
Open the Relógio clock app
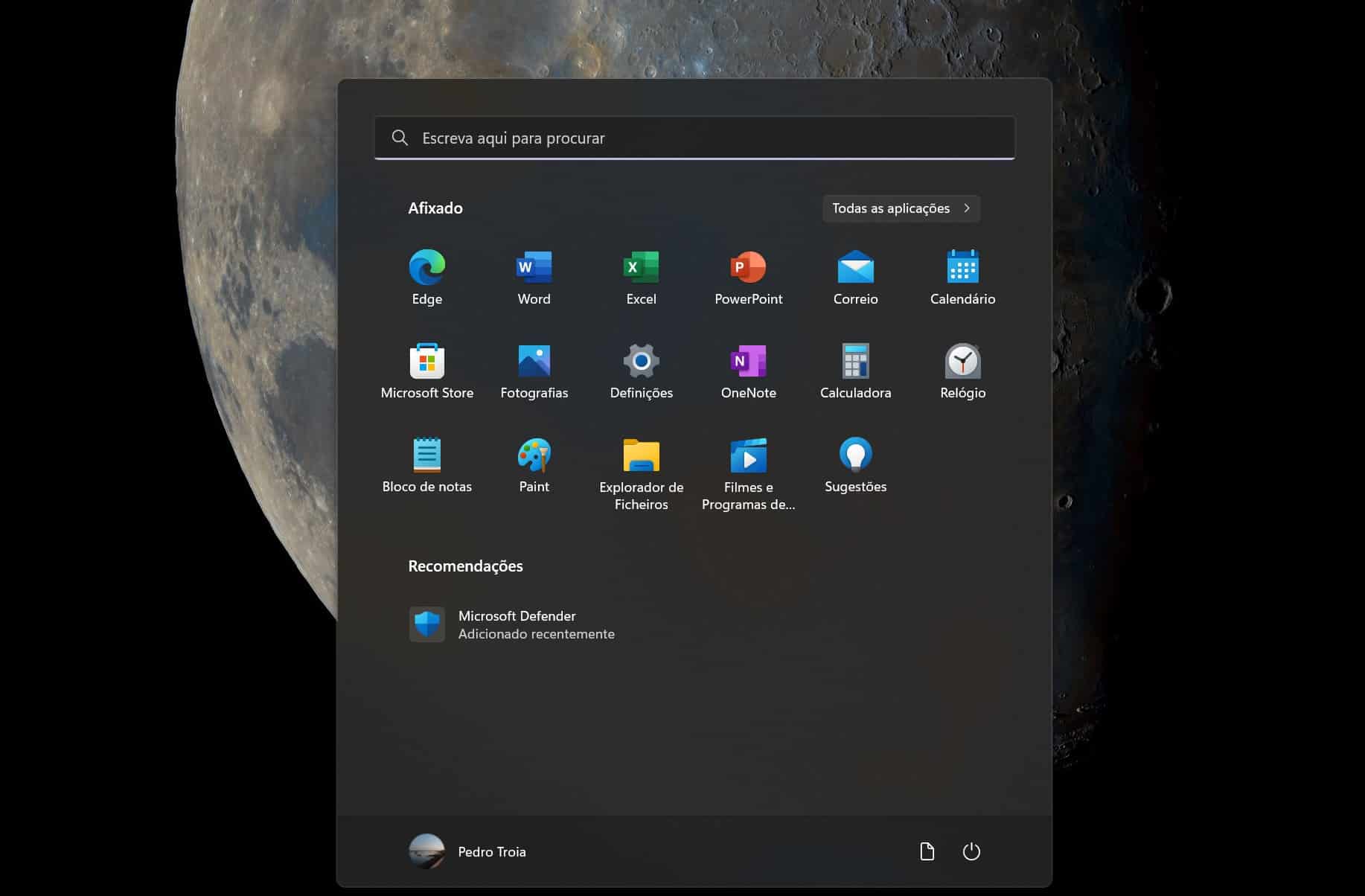pyautogui.click(x=962, y=362)
